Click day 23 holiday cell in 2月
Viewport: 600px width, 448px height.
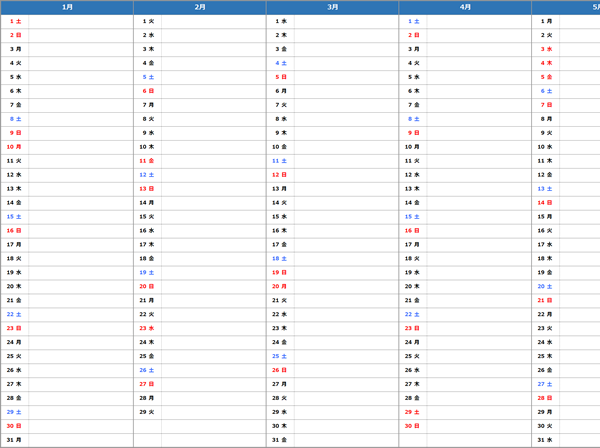click(x=147, y=328)
